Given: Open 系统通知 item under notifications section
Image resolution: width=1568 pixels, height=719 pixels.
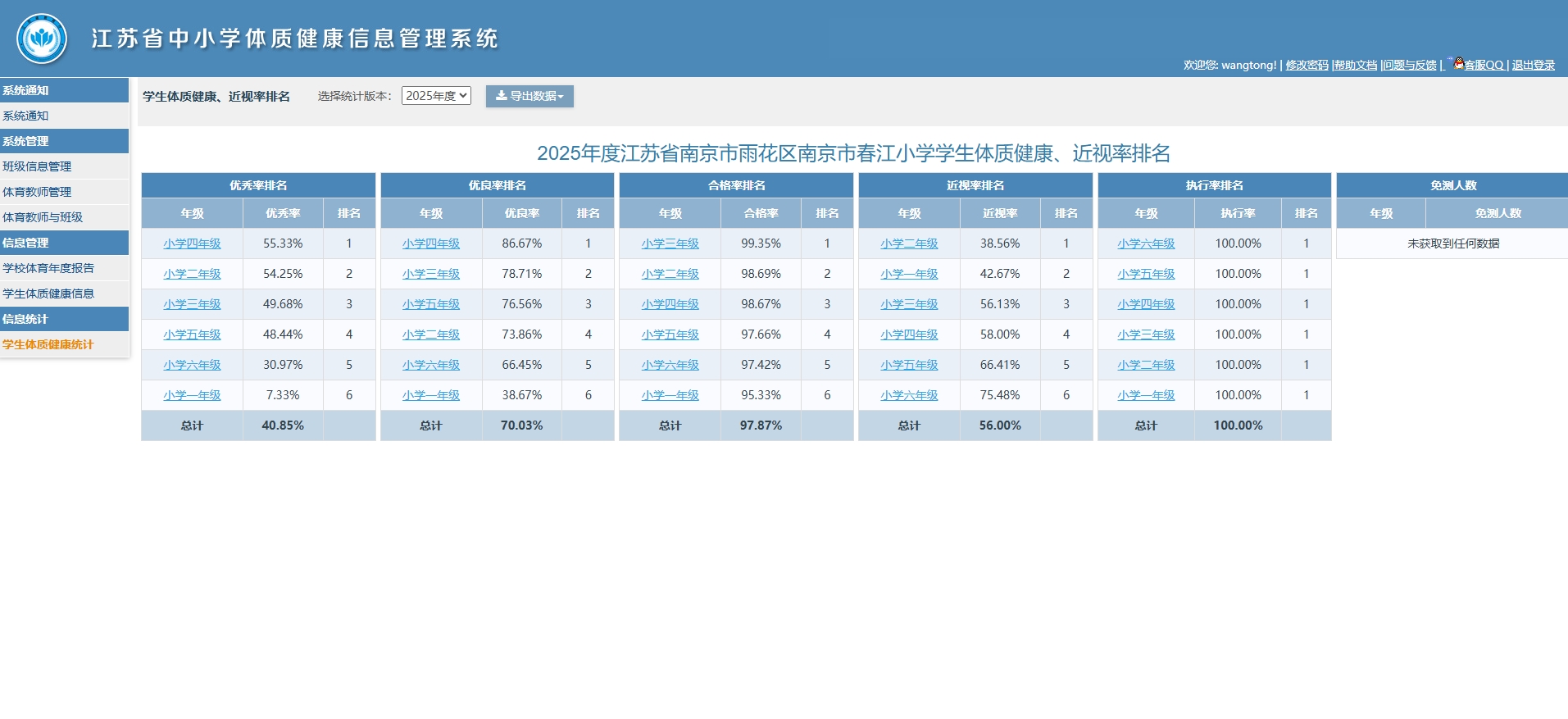Looking at the screenshot, I should tap(25, 116).
